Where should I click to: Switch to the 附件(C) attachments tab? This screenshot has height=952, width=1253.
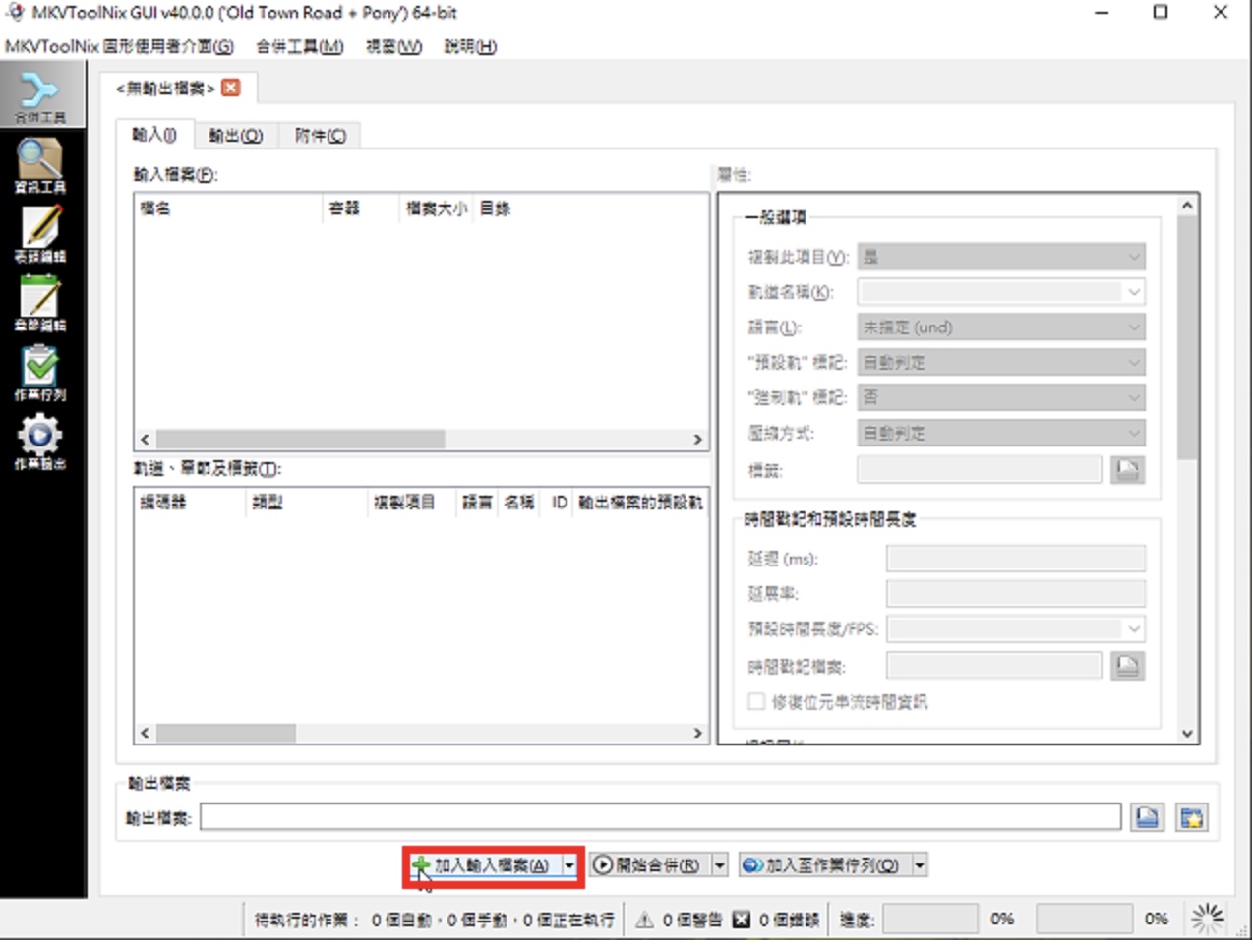click(321, 136)
